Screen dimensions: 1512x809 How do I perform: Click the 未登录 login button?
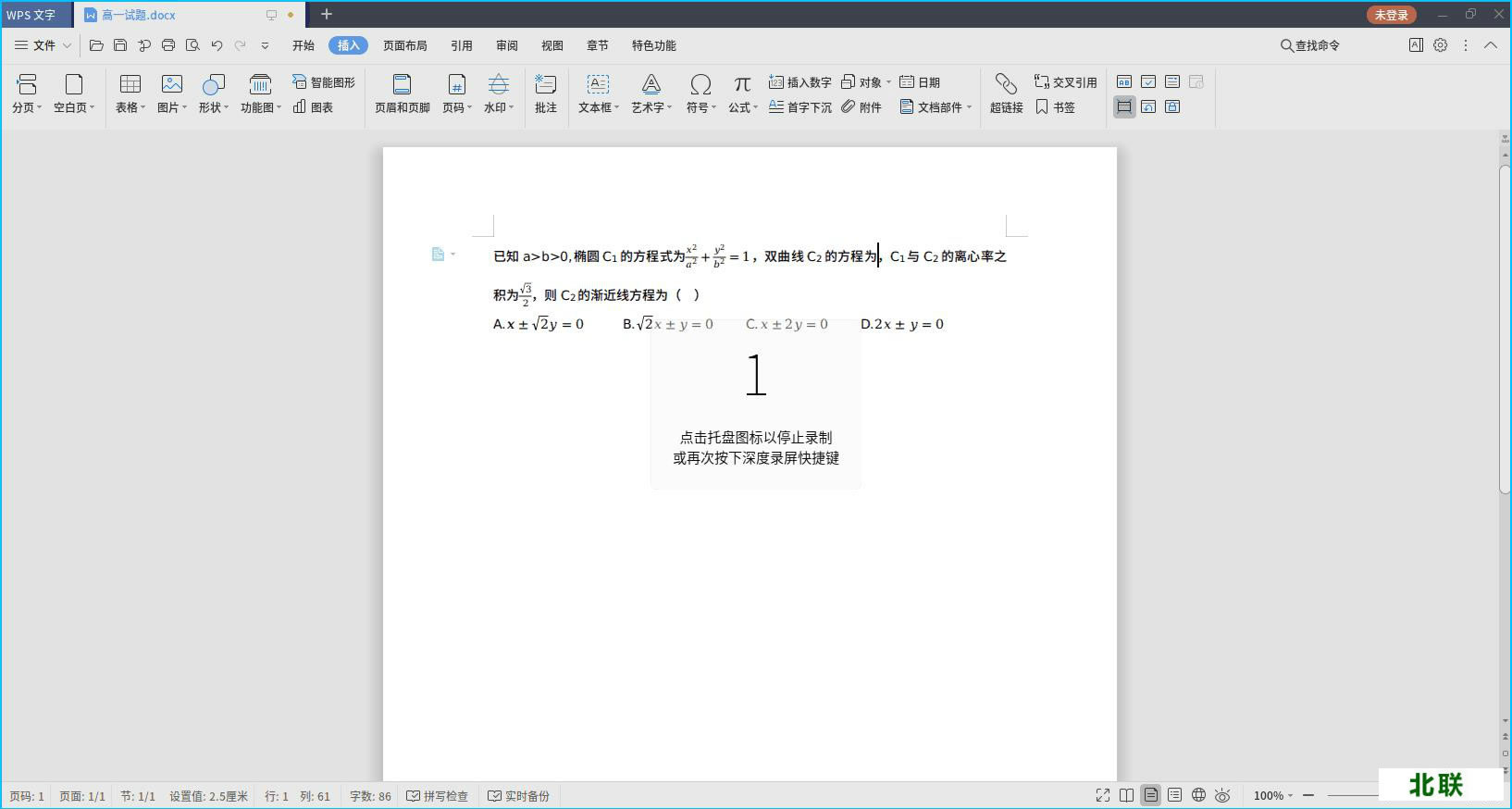pyautogui.click(x=1391, y=15)
